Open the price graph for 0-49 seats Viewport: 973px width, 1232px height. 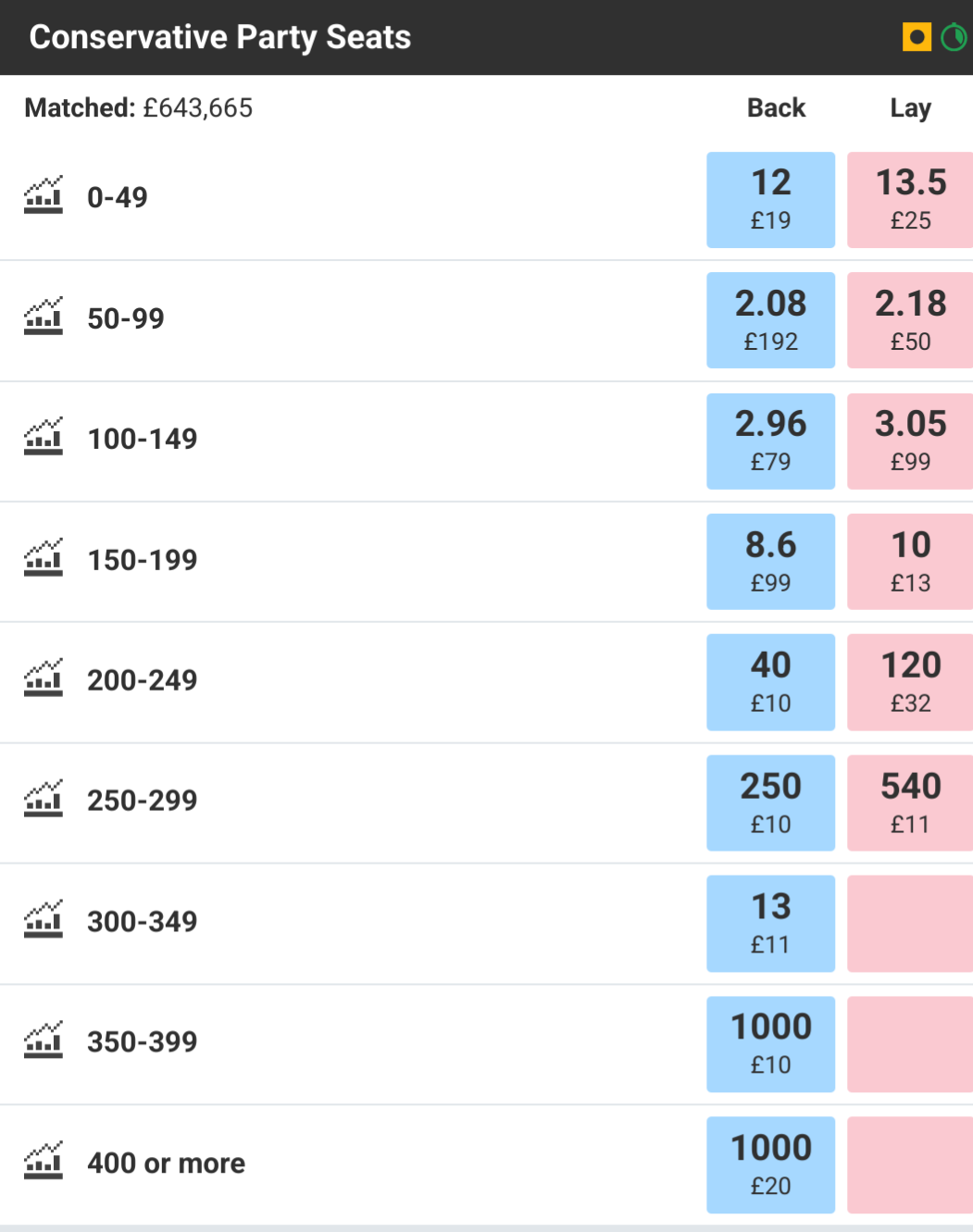44,195
